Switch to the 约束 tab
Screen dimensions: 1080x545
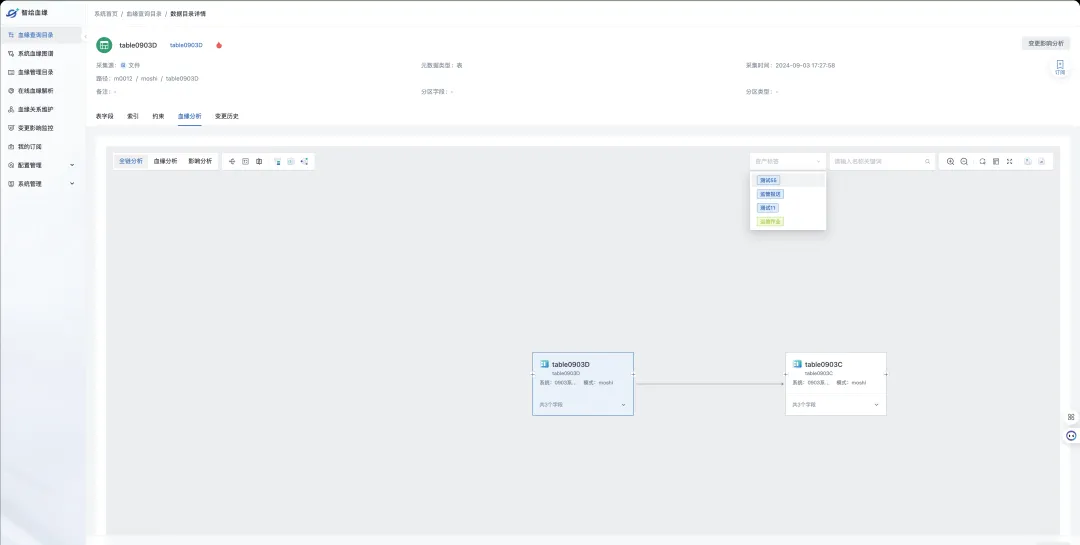[158, 116]
